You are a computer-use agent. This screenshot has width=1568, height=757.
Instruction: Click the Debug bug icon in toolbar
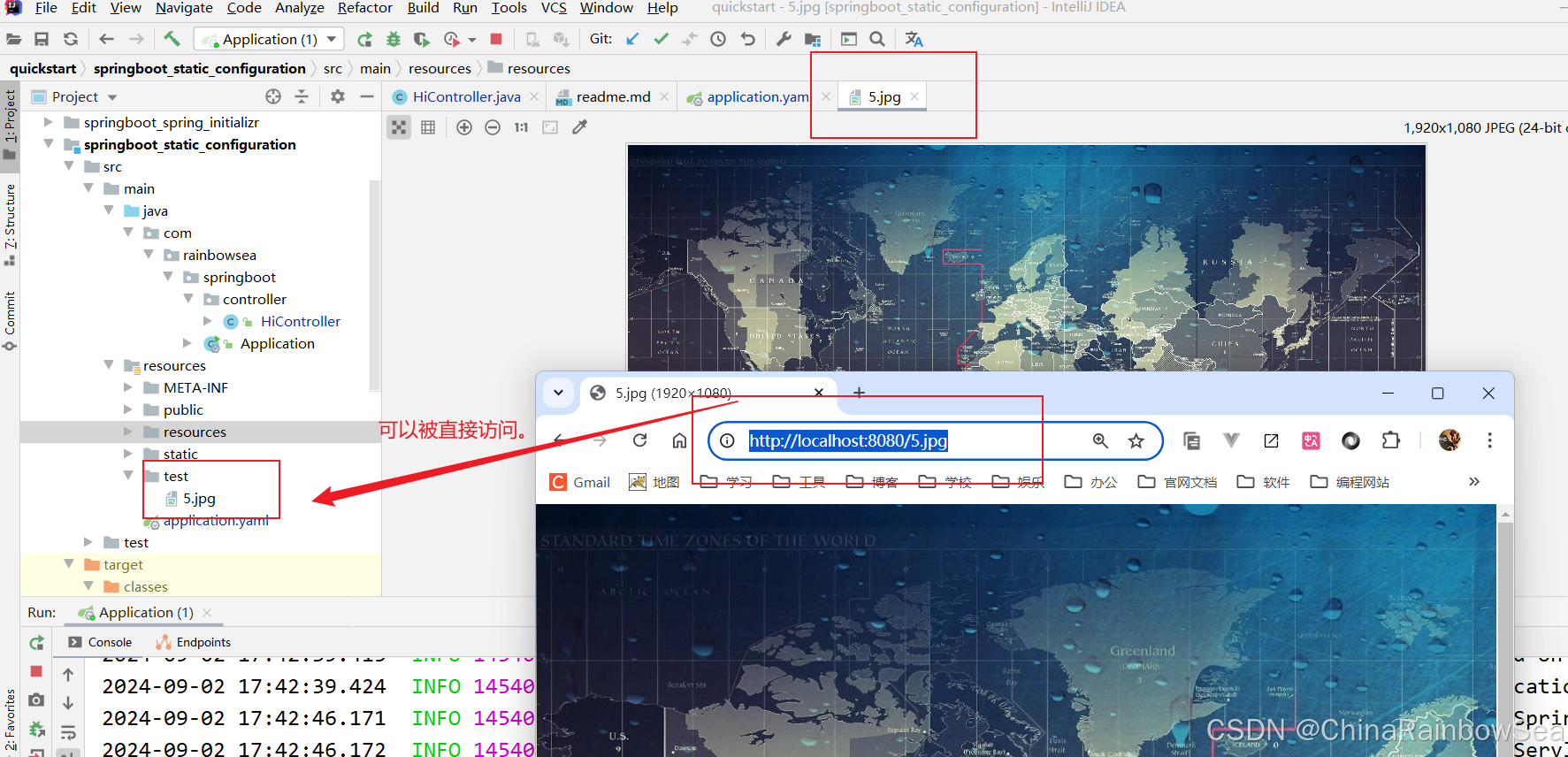(394, 39)
